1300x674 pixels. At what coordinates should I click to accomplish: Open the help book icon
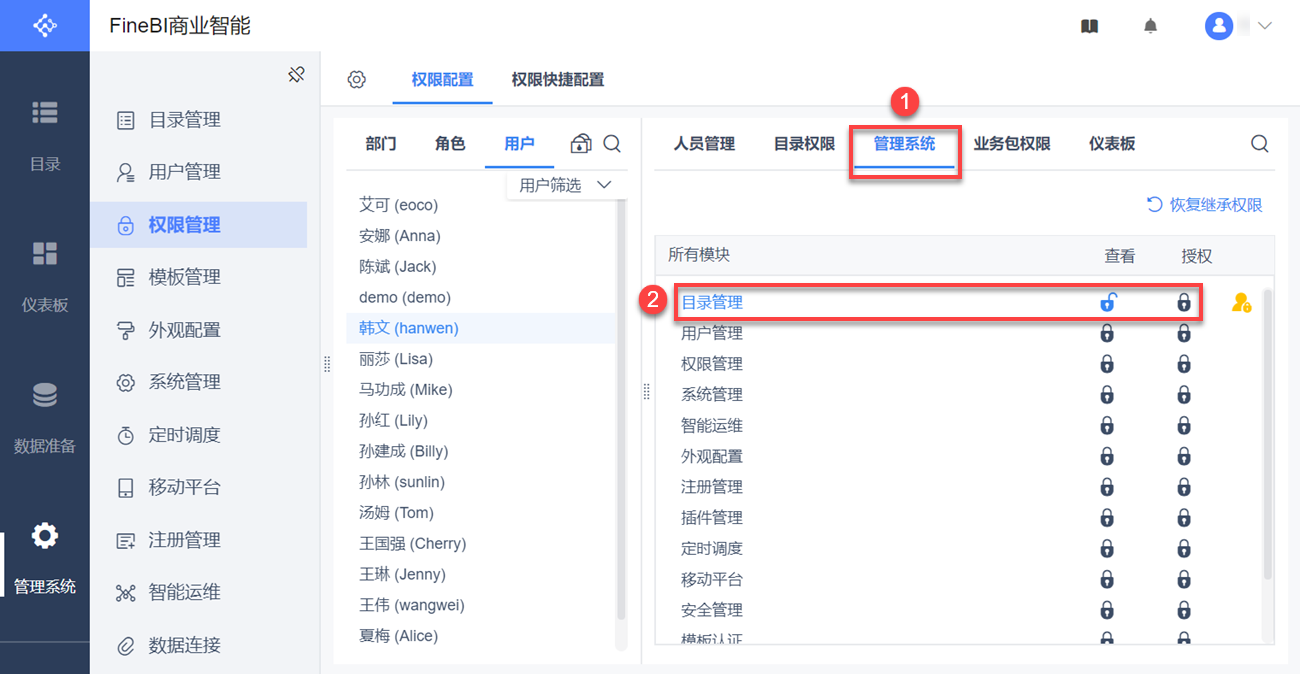[x=1090, y=26]
